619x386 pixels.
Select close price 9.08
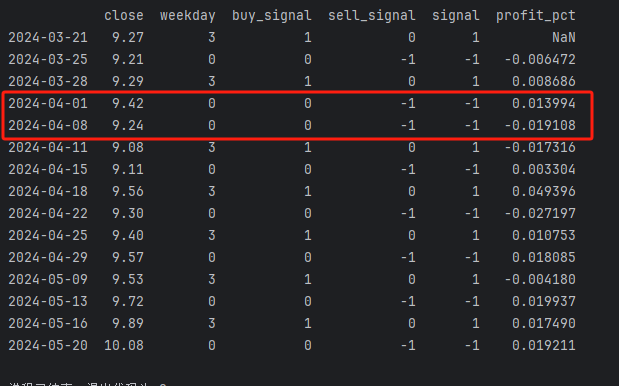point(128,148)
